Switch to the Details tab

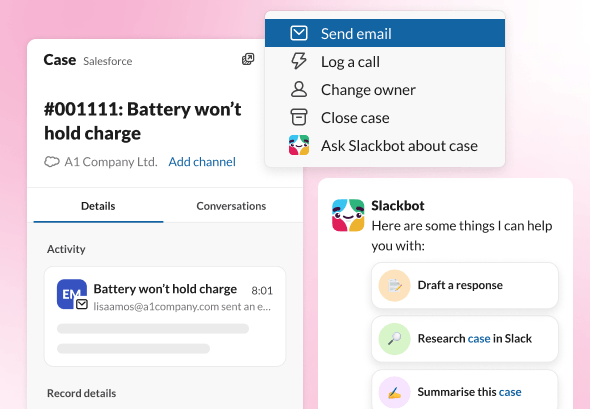click(x=98, y=206)
